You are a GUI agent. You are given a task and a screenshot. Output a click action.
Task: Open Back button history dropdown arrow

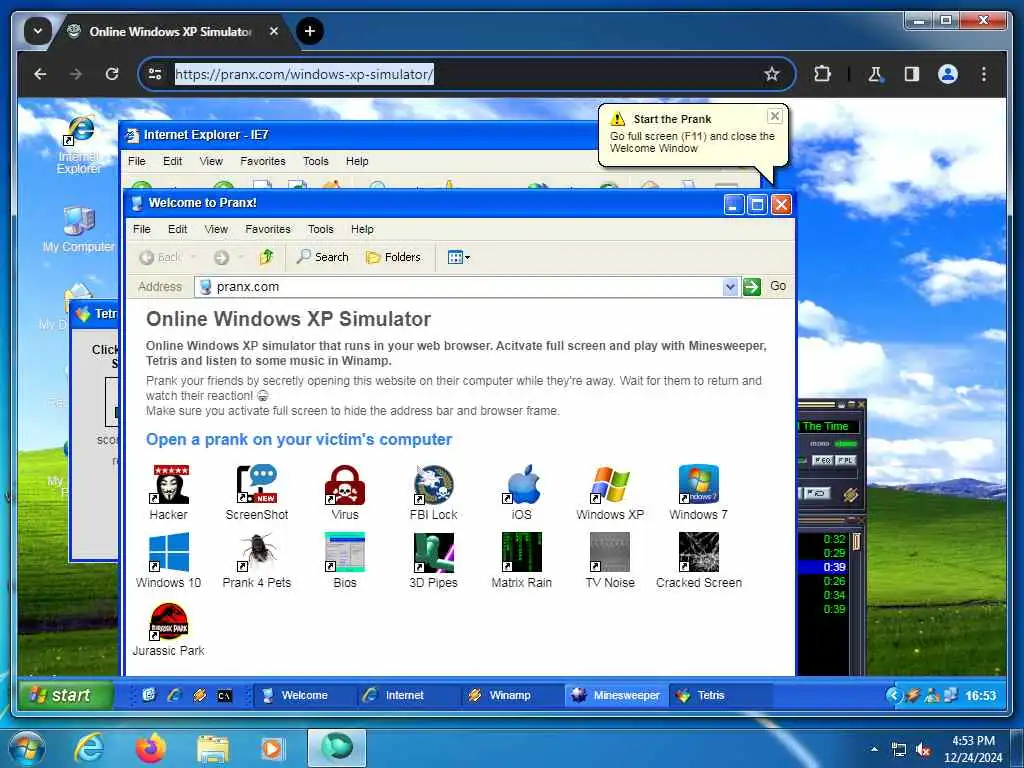[x=193, y=257]
